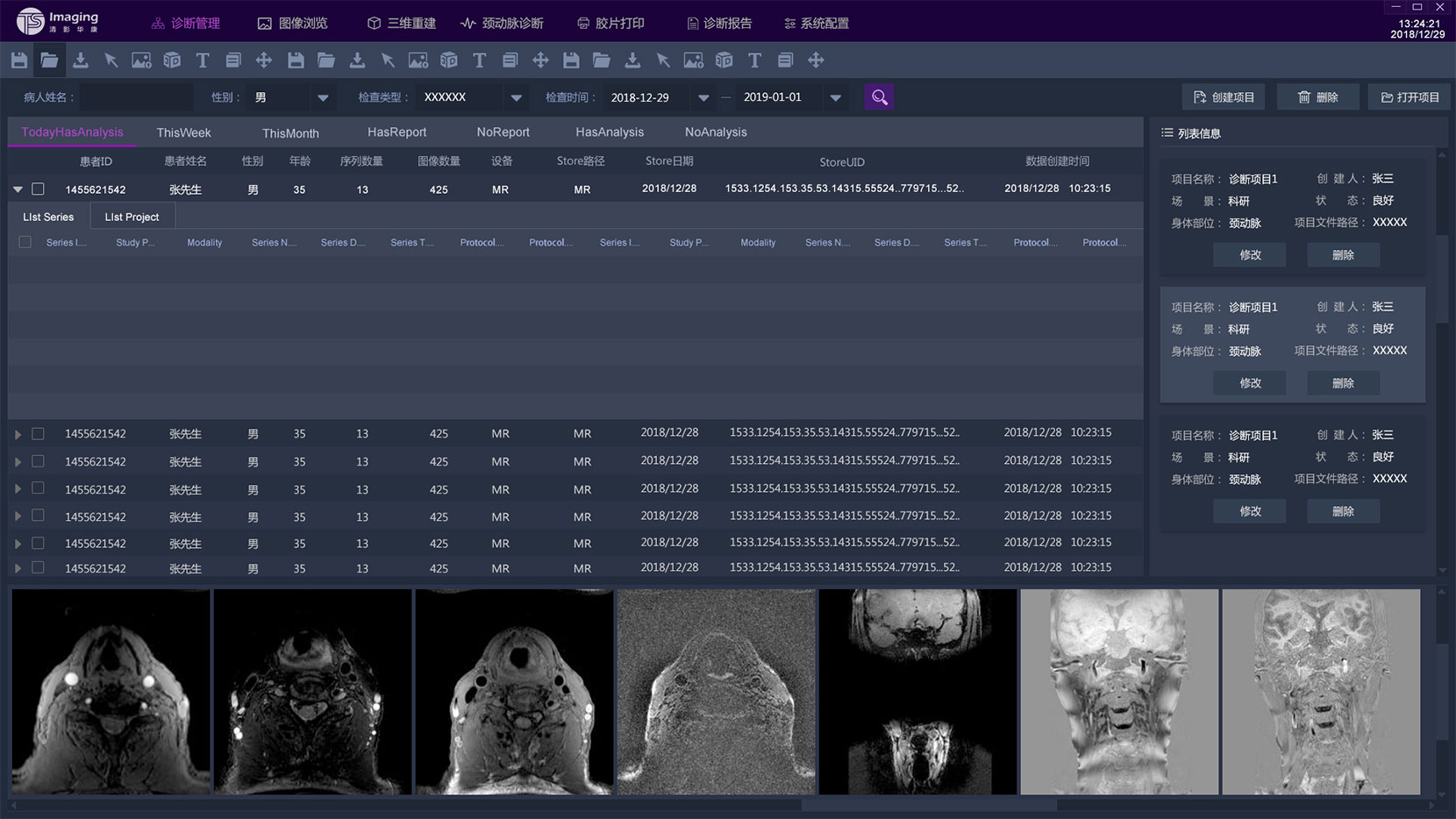Open the 性别 gender dropdown
1456x819 pixels.
point(323,97)
